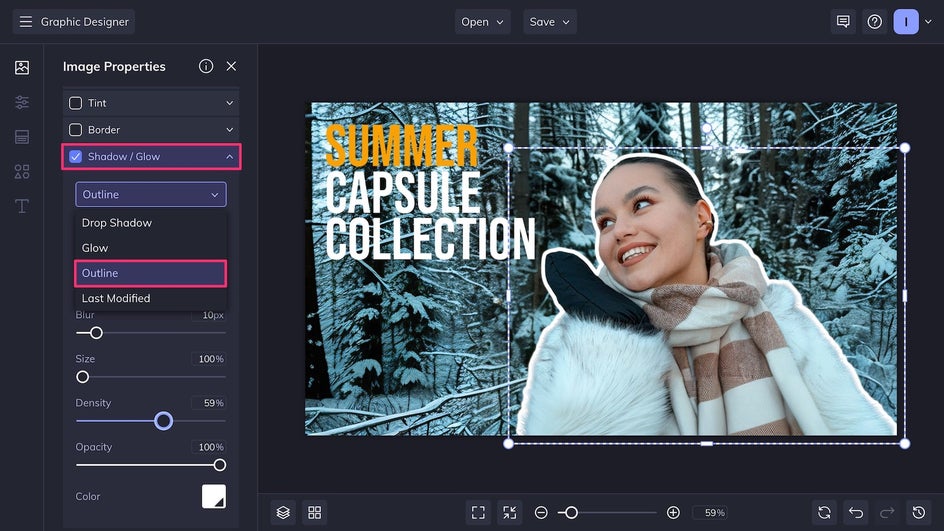
Task: Open the Save dropdown
Action: (550, 22)
